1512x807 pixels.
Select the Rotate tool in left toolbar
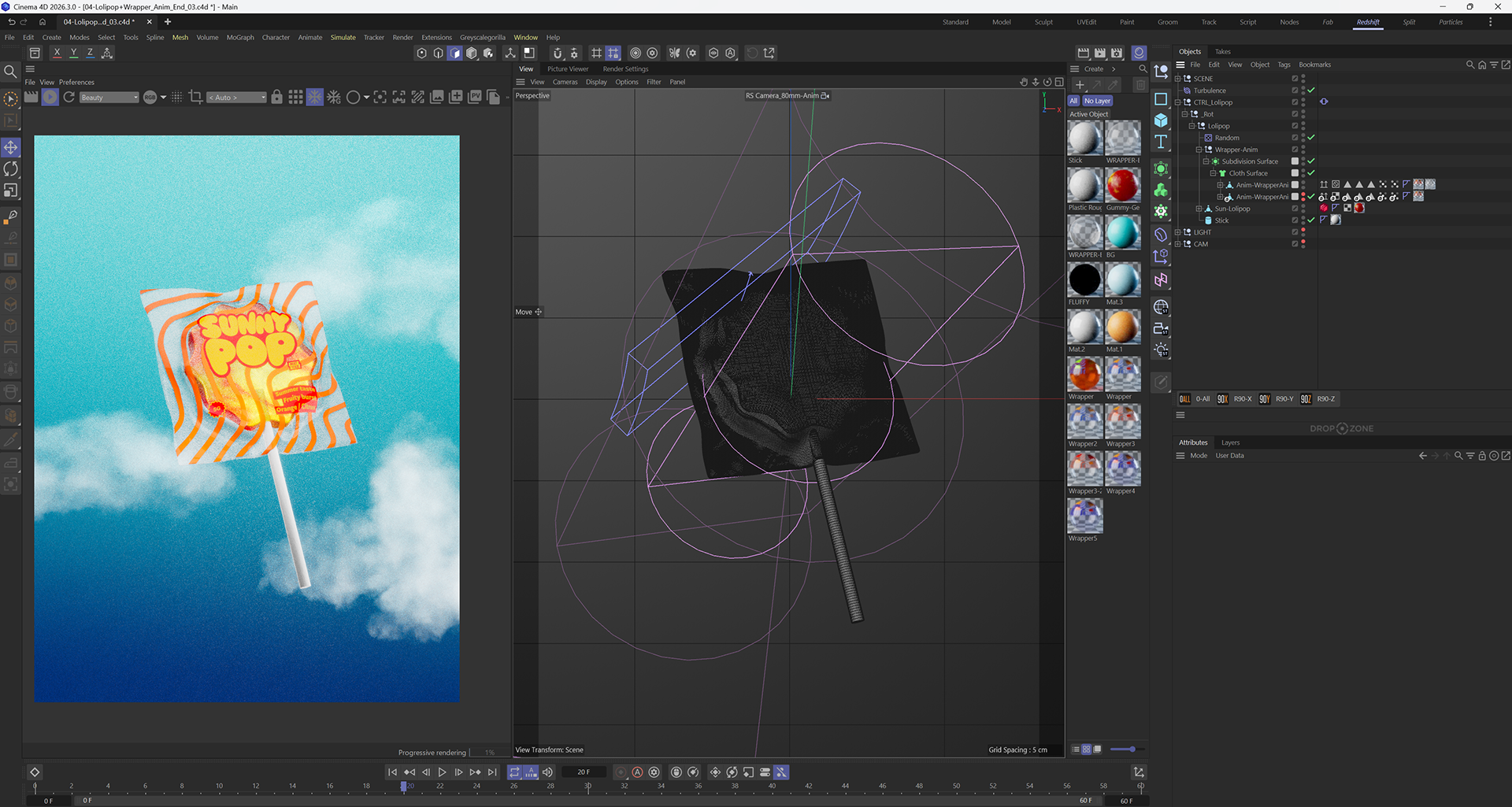11,168
